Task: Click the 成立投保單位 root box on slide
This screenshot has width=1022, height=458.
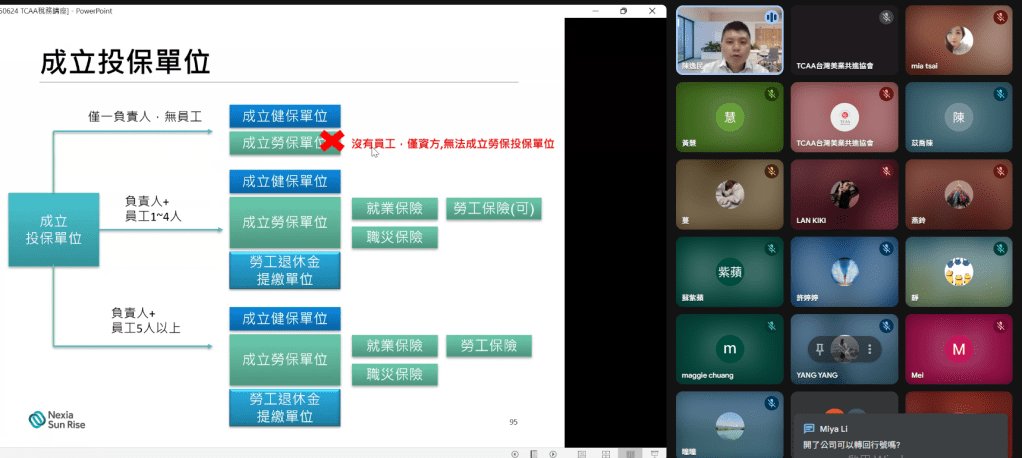Action: click(x=54, y=230)
